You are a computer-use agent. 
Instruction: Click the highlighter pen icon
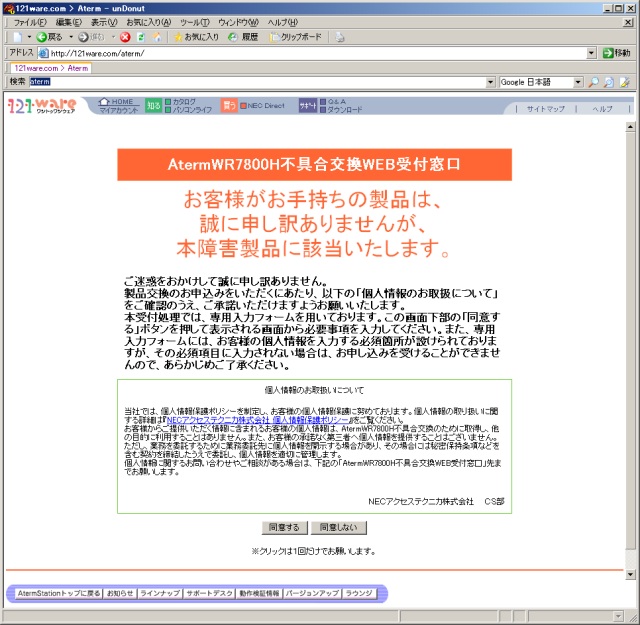(x=624, y=82)
